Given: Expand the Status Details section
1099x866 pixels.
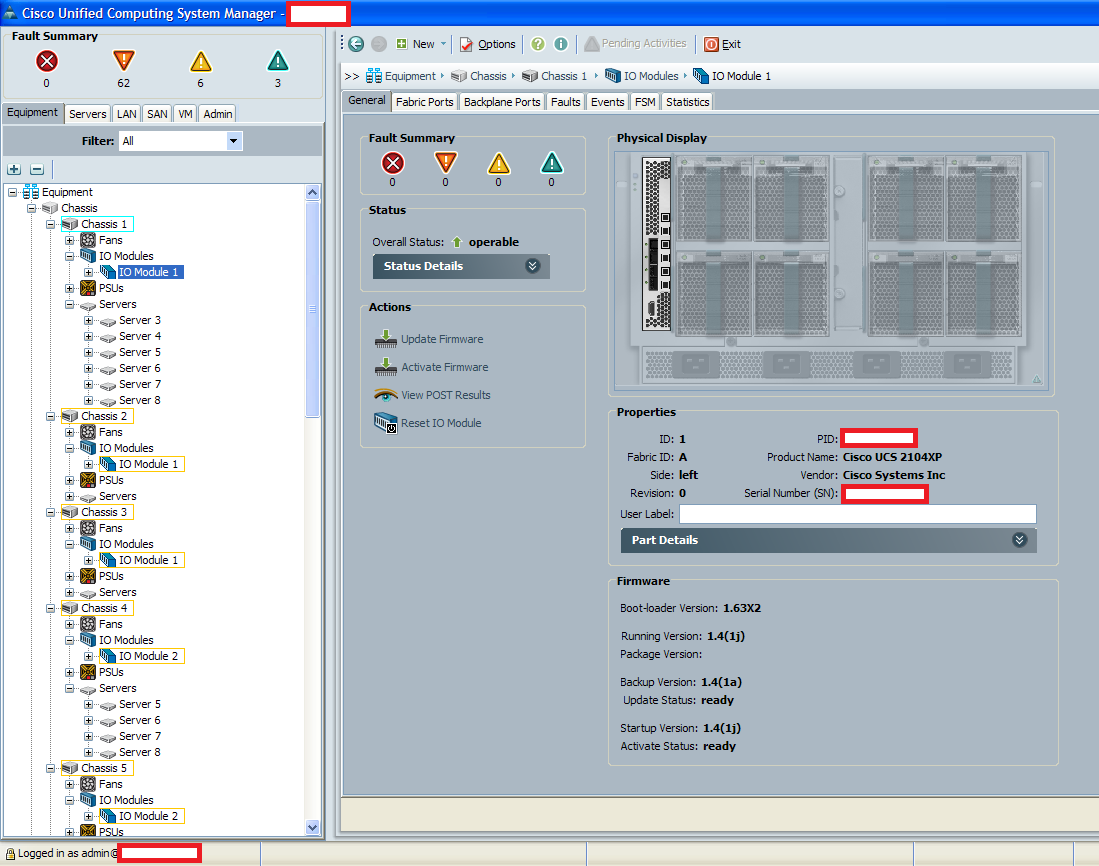Looking at the screenshot, I should (x=532, y=266).
